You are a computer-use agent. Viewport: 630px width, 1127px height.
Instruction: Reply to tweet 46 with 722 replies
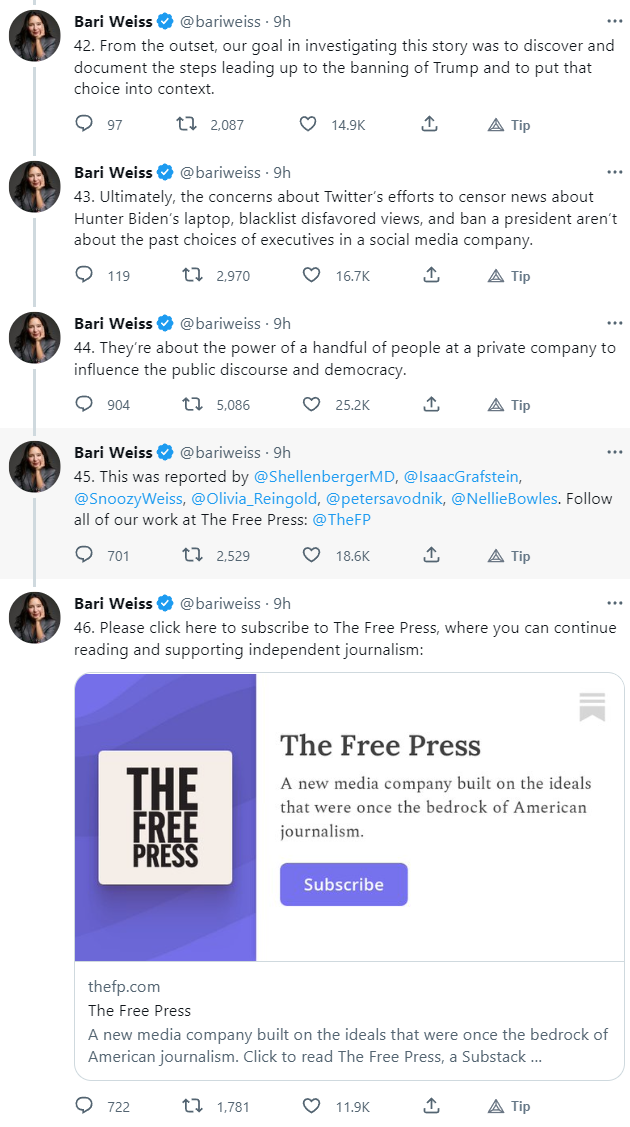coord(85,1106)
